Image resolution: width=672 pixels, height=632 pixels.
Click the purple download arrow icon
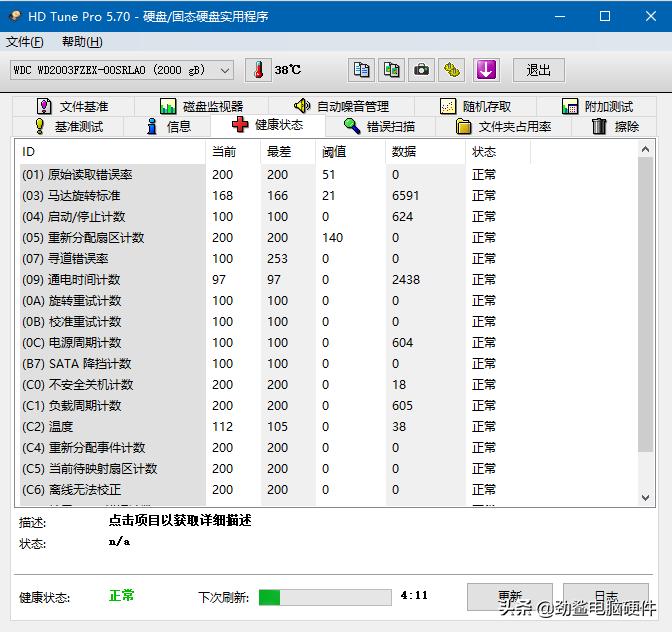[x=486, y=70]
